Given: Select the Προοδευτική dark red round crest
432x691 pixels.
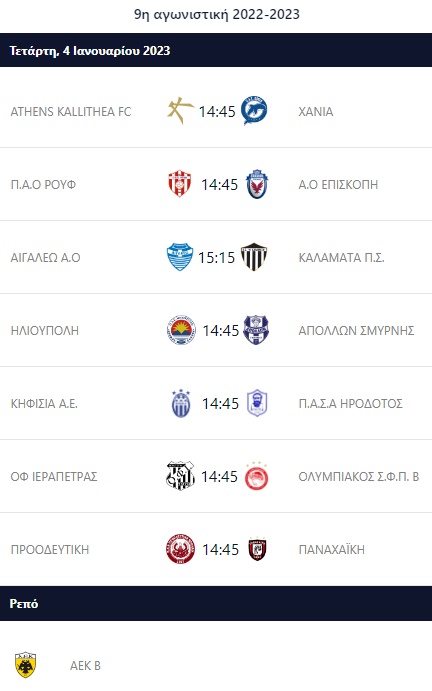Looking at the screenshot, I should tap(181, 549).
